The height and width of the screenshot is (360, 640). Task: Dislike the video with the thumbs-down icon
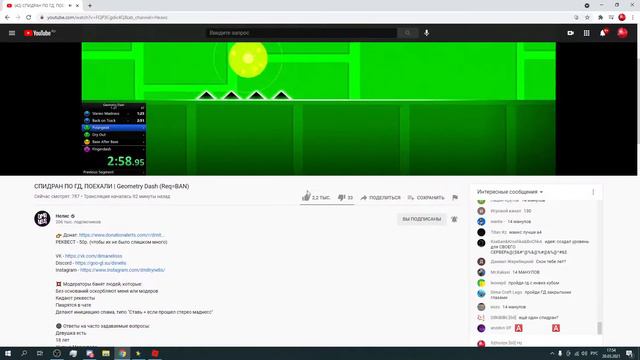point(341,198)
